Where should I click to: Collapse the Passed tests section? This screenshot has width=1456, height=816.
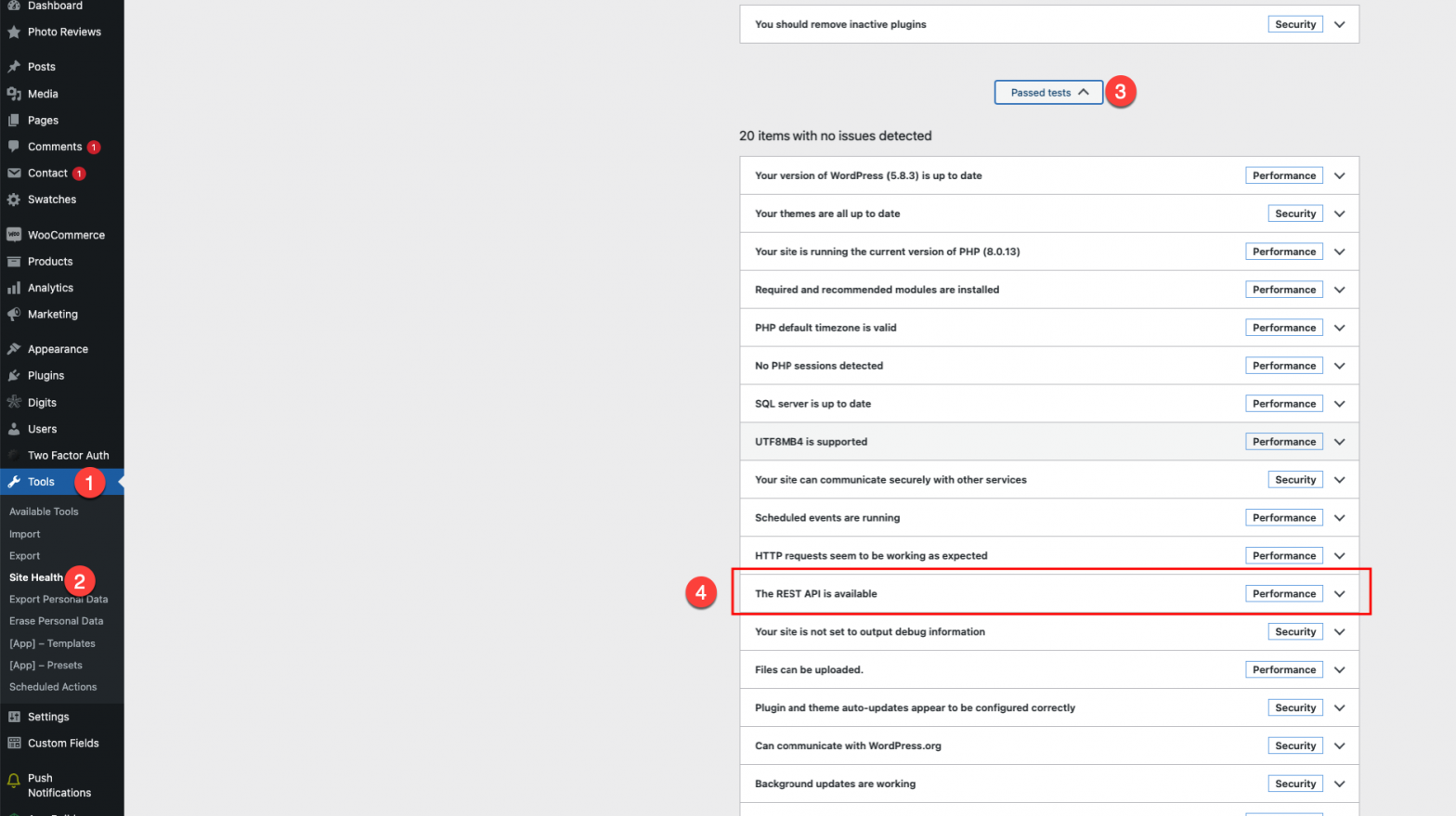click(x=1047, y=92)
